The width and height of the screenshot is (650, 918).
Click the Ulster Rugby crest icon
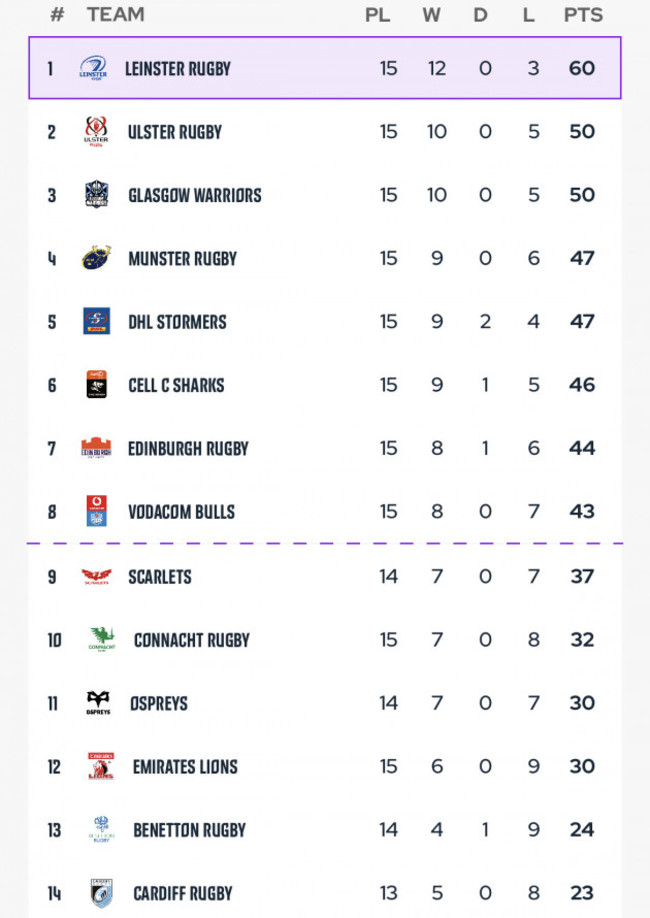point(96,132)
